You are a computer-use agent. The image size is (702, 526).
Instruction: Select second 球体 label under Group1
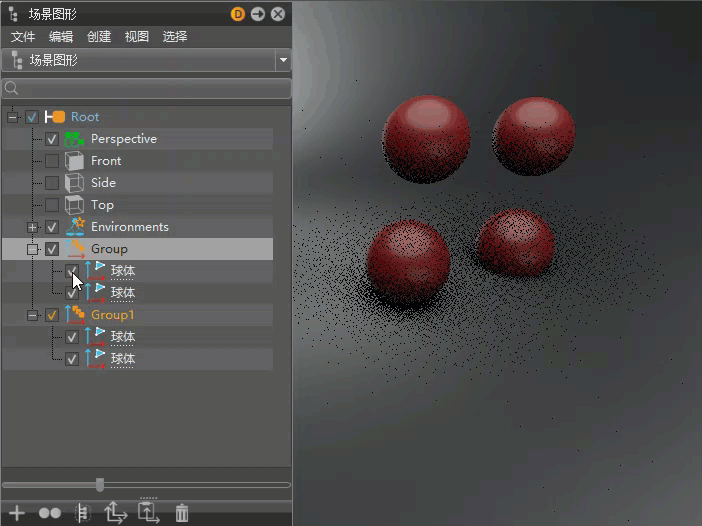pos(123,359)
